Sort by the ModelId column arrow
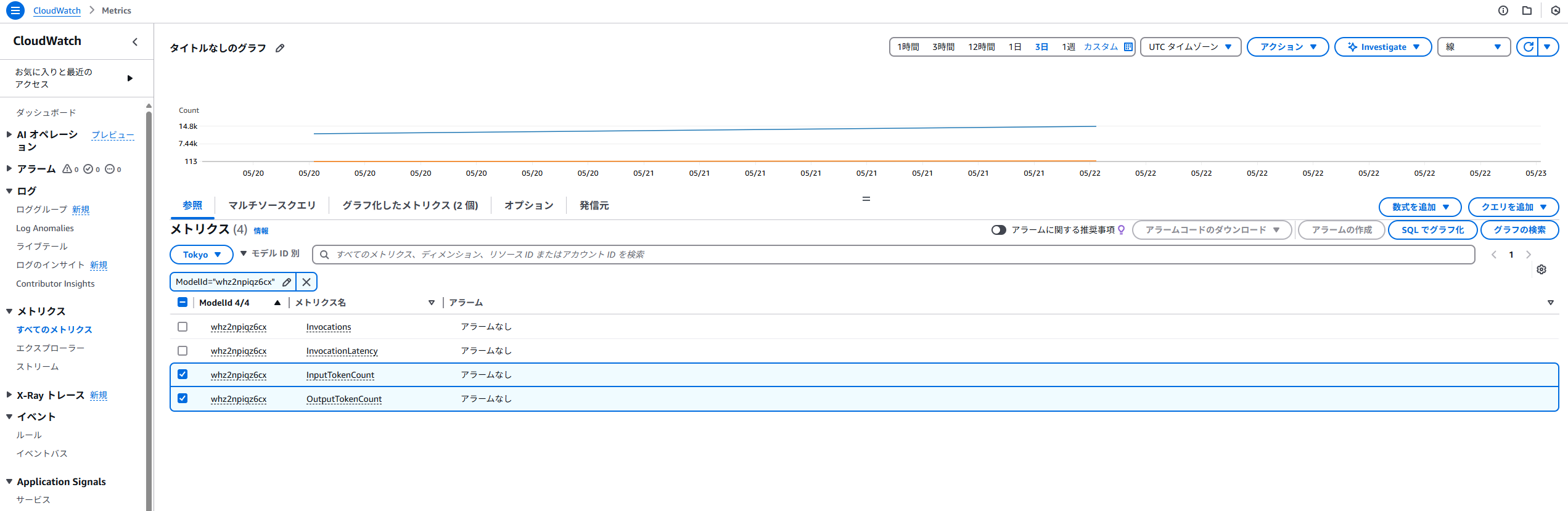Screen dimensions: 1568x511 (277, 303)
